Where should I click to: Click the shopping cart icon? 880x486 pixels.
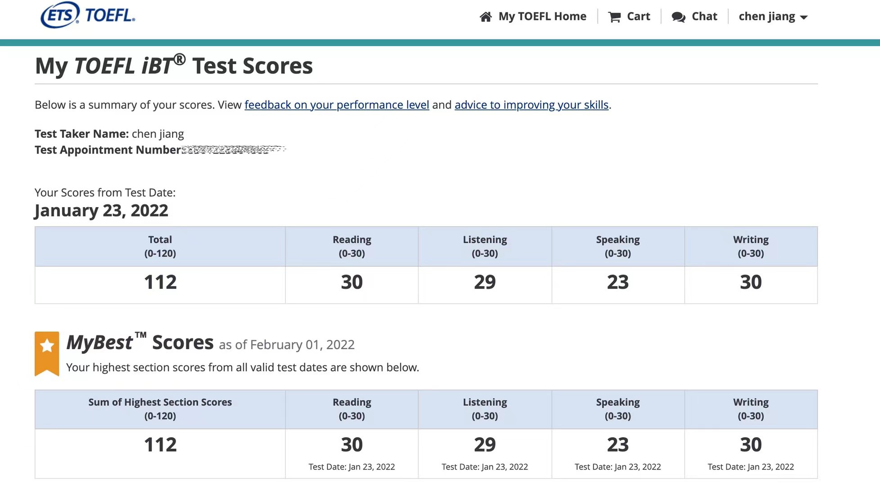(x=614, y=17)
